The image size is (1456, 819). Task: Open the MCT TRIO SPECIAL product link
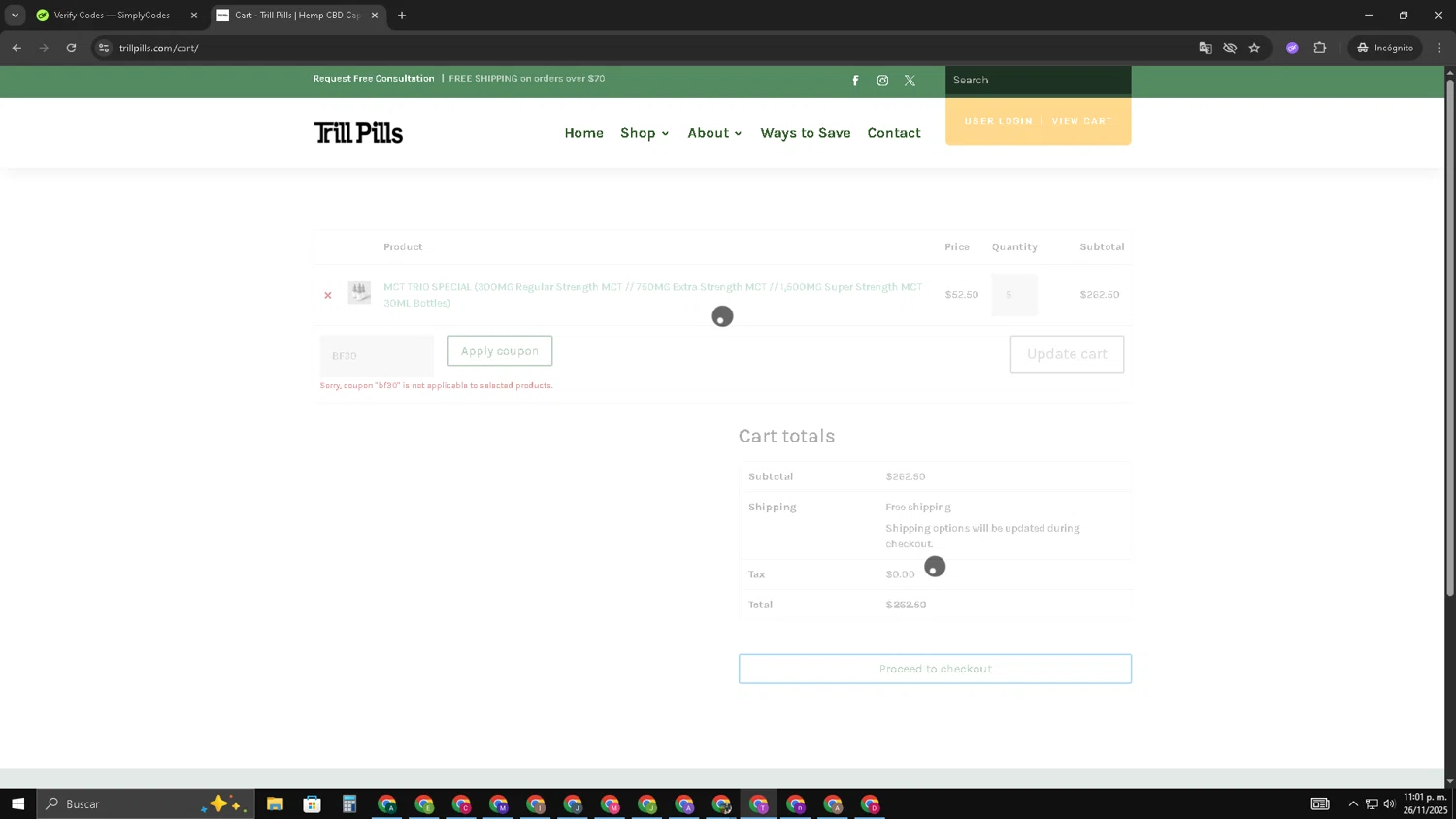652,295
